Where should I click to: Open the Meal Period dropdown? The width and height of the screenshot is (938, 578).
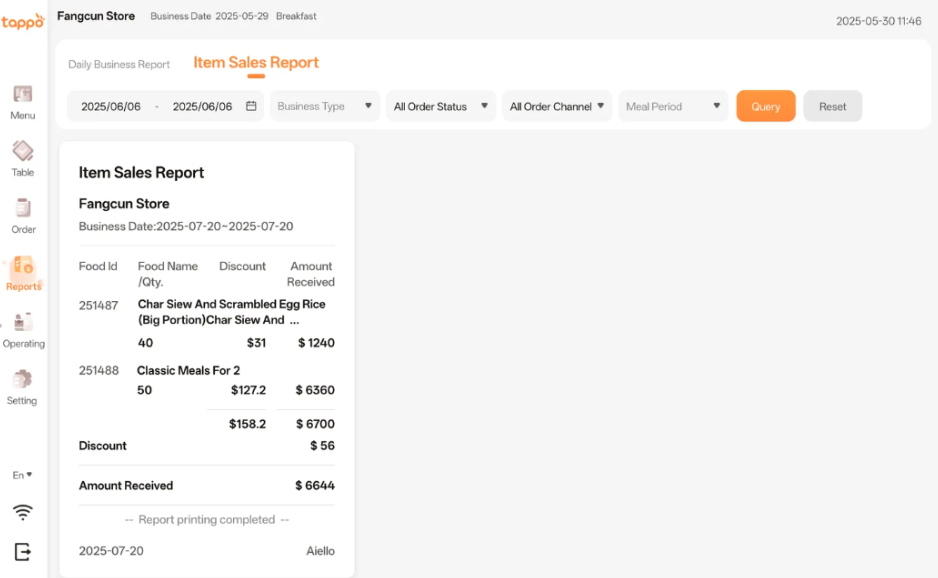click(x=673, y=106)
